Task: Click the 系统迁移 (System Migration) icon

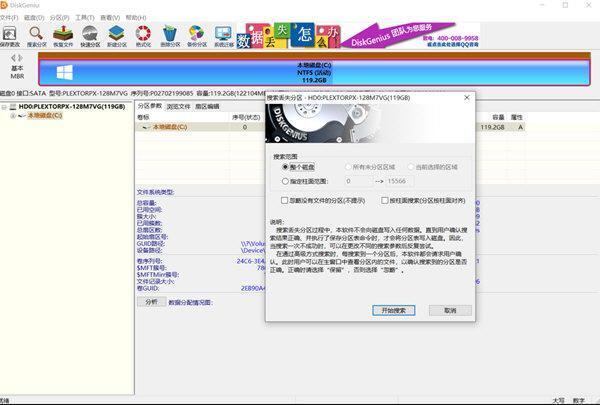Action: coord(224,38)
